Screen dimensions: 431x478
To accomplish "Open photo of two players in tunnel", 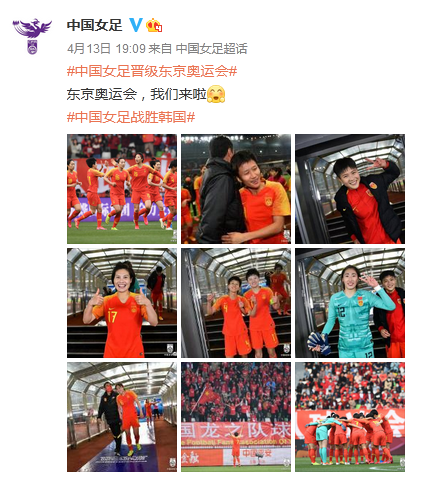I will [236, 303].
